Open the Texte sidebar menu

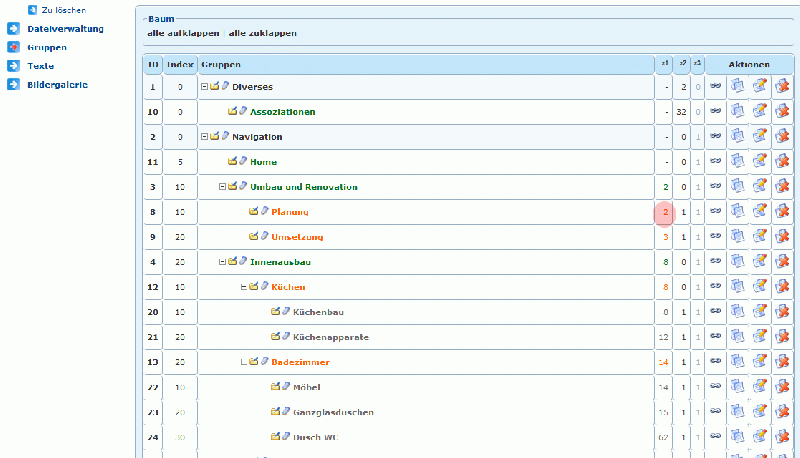click(41, 66)
